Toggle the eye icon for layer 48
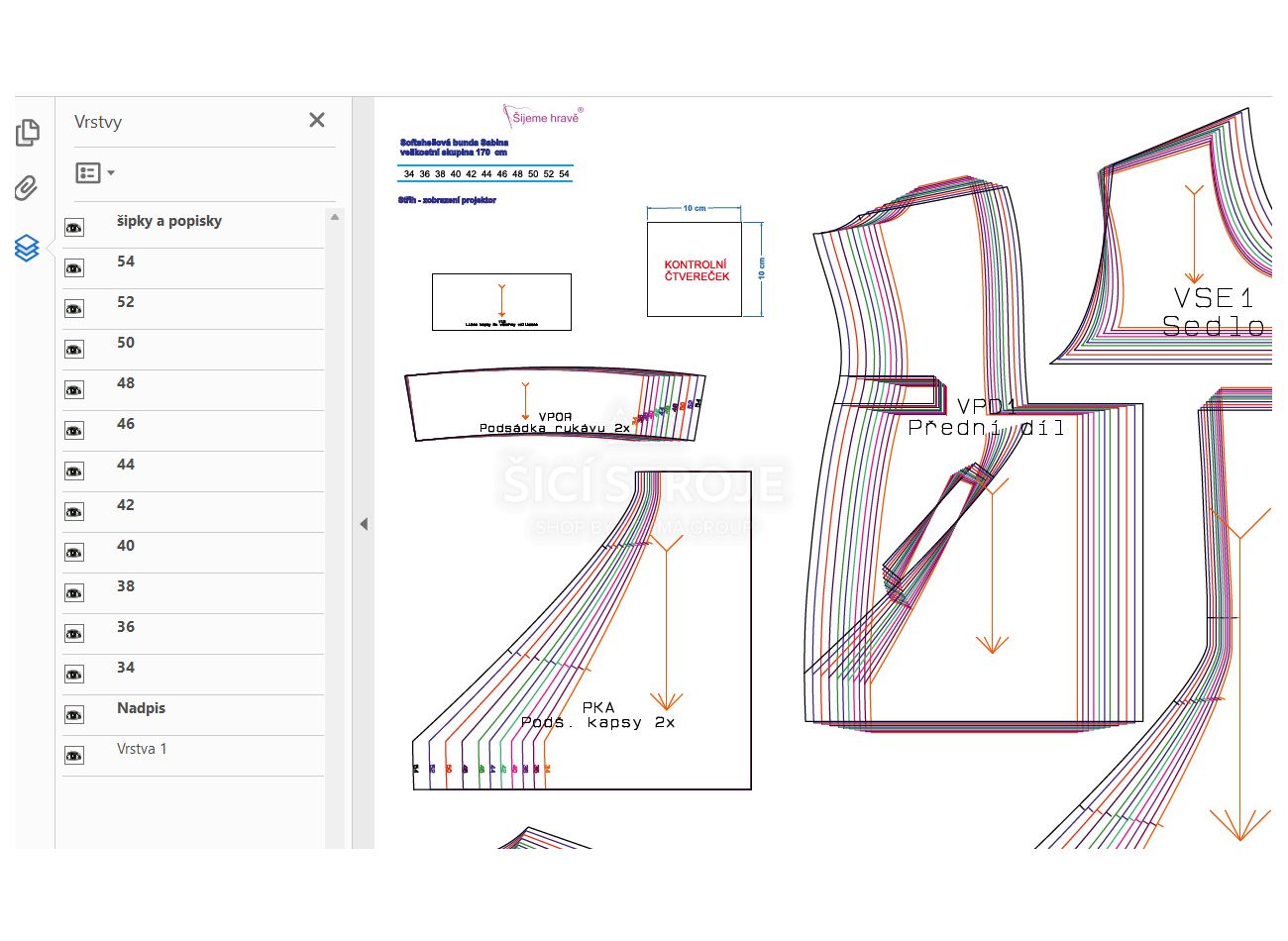This screenshot has height=941, width=1288. point(74,390)
